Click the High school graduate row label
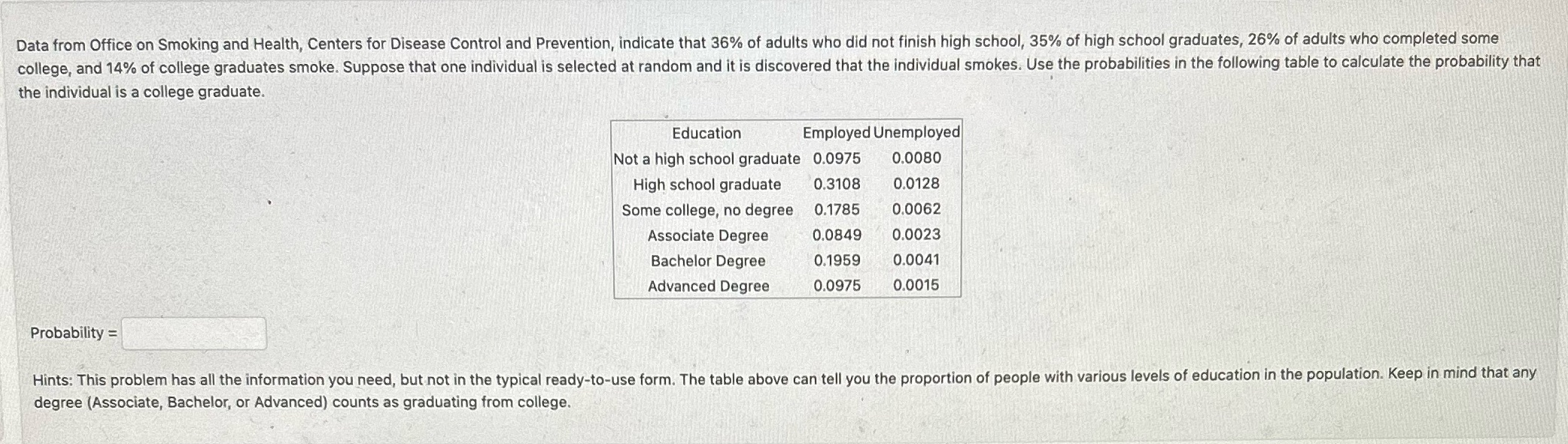Viewport: 1568px width, 444px height. click(x=707, y=184)
